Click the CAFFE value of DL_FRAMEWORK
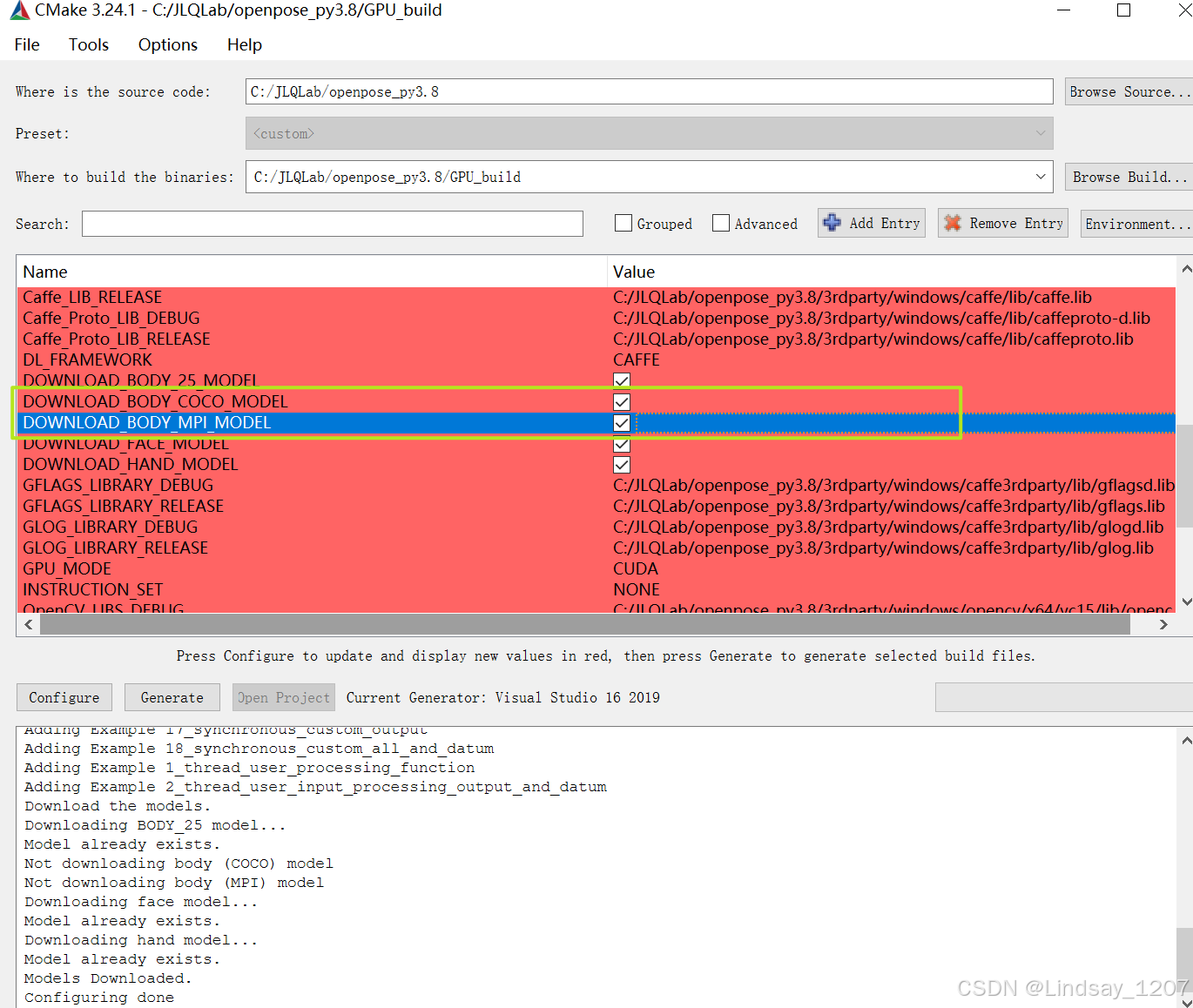The image size is (1193, 1008). tap(637, 360)
